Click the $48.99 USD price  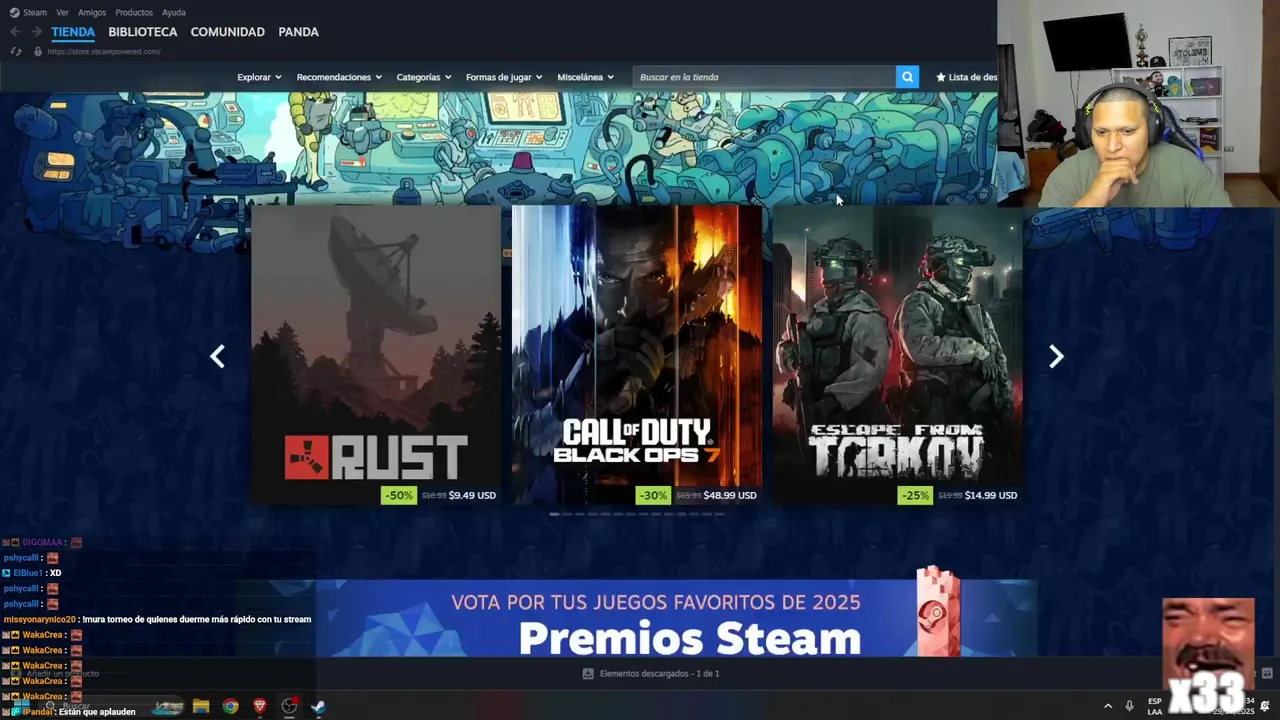pyautogui.click(x=730, y=495)
